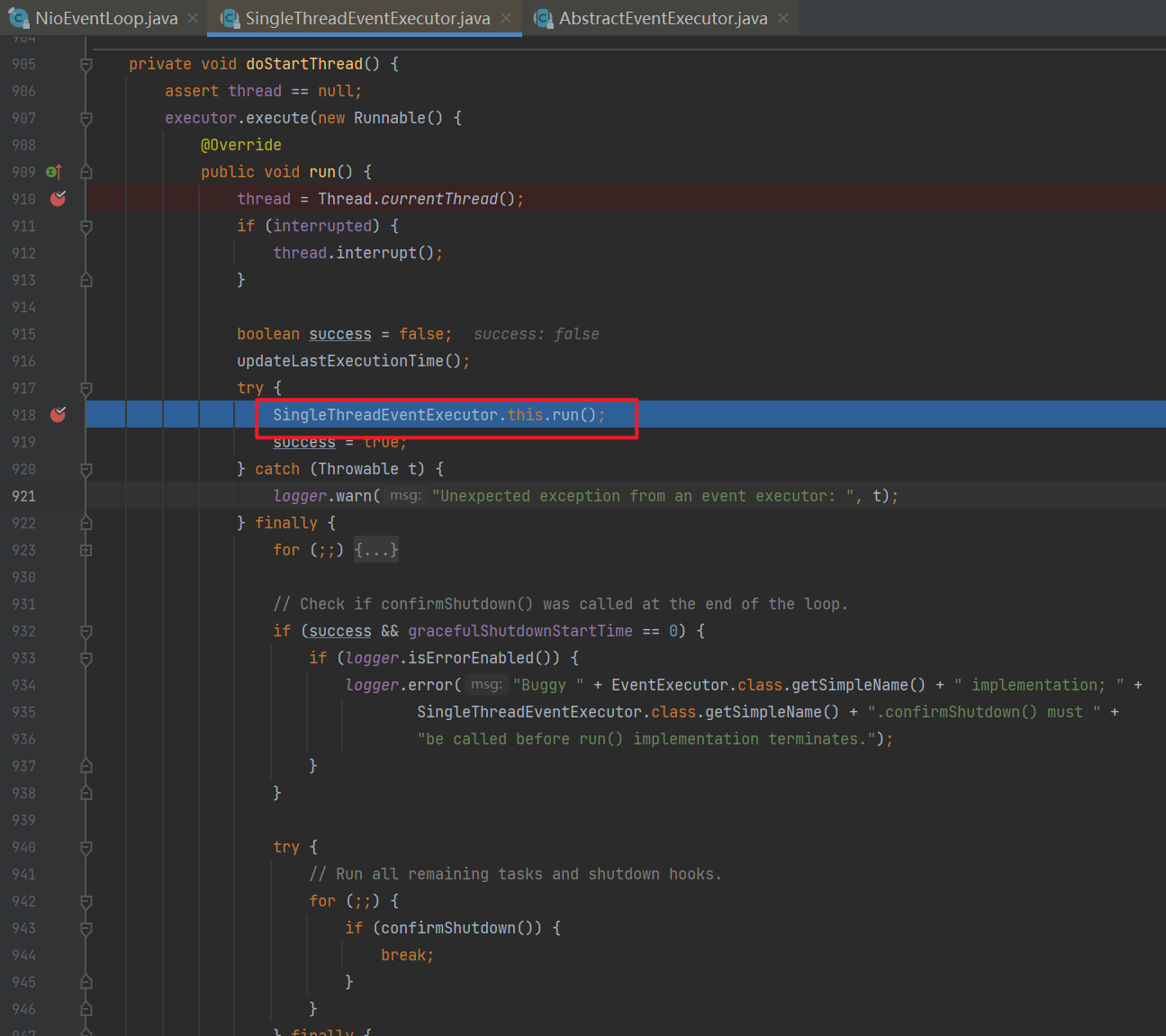Toggle the breakpoint on line 910
Viewport: 1166px width, 1036px height.
pos(58,199)
